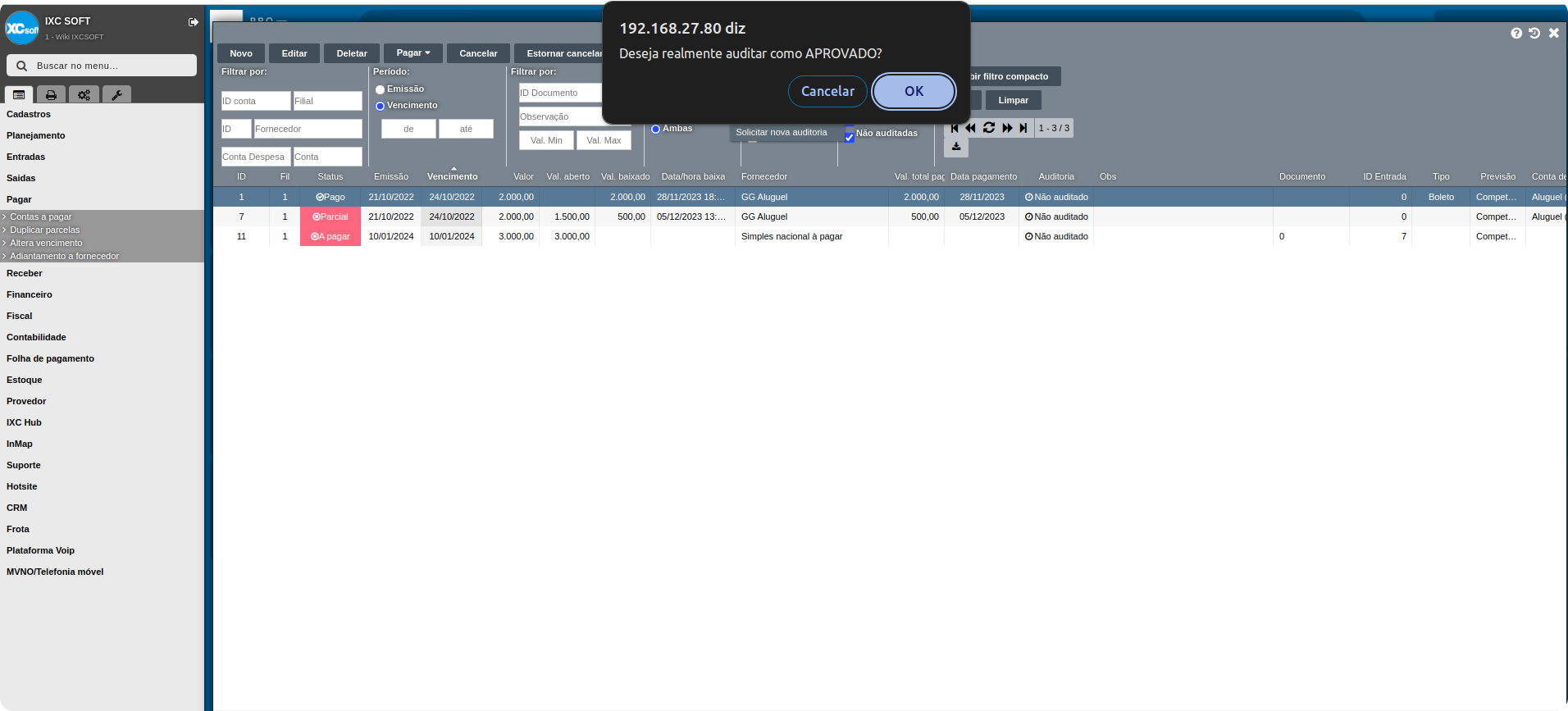
Task: Select the row with status Pago
Action: click(890, 197)
